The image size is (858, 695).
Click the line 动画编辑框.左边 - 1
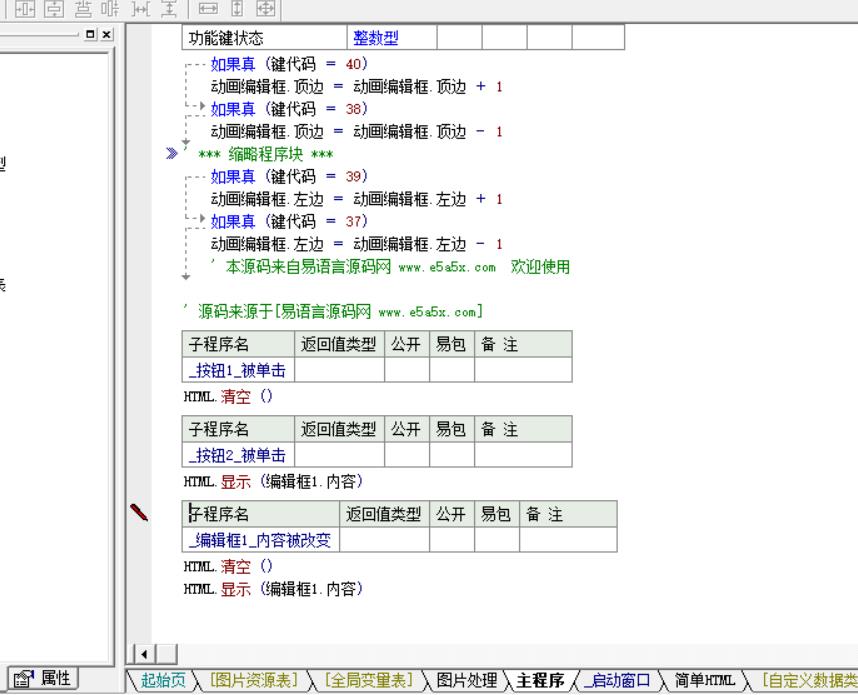pyautogui.click(x=357, y=244)
